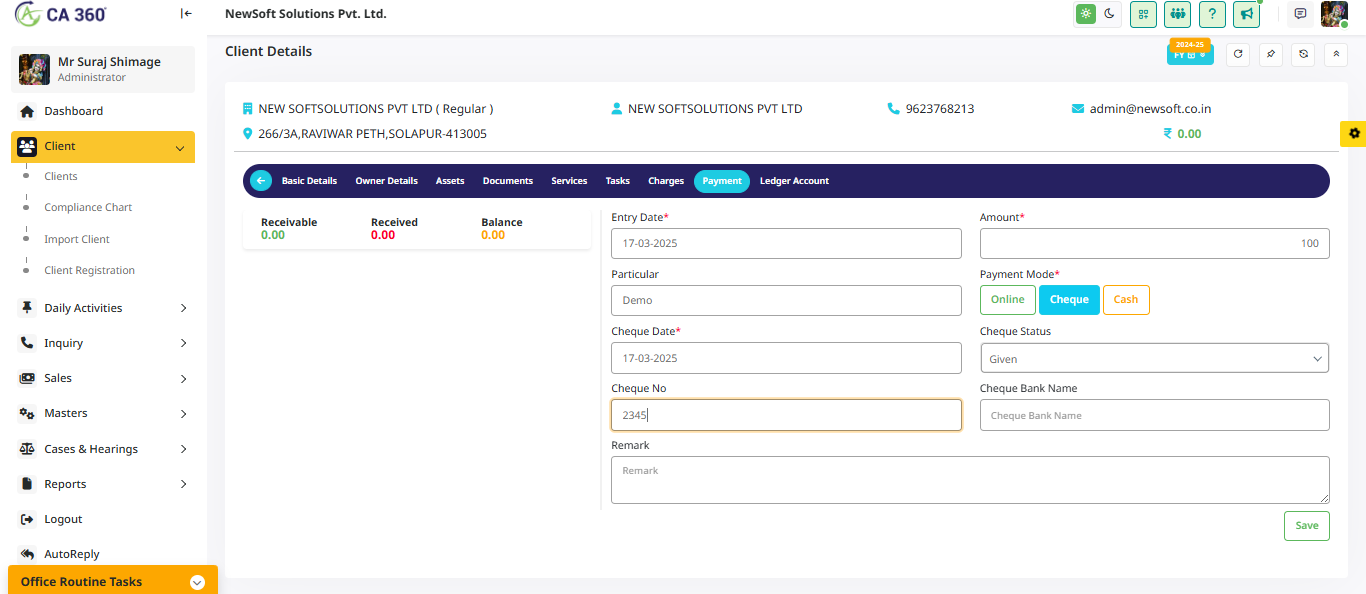Expand the Masters menu chevron
The width and height of the screenshot is (1366, 594).
(184, 413)
